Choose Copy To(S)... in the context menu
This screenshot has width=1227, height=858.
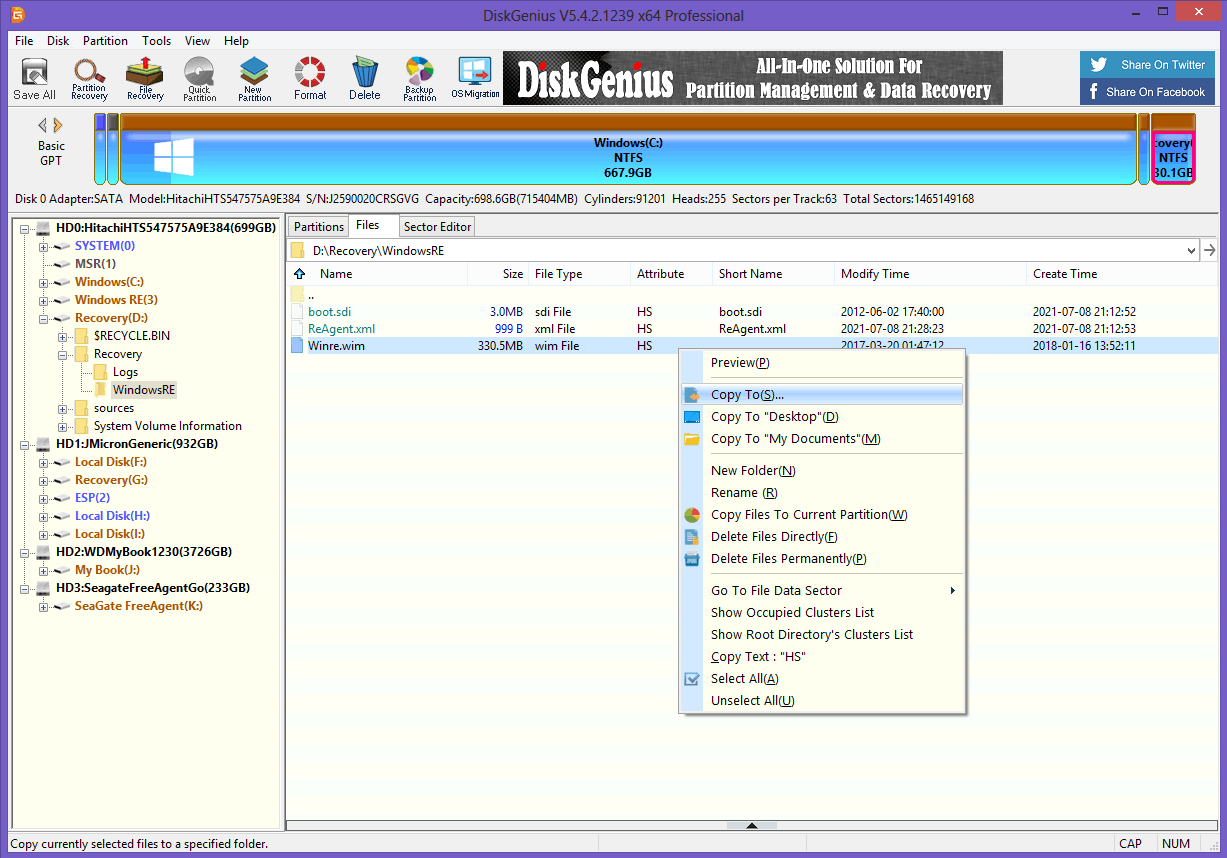(x=821, y=395)
